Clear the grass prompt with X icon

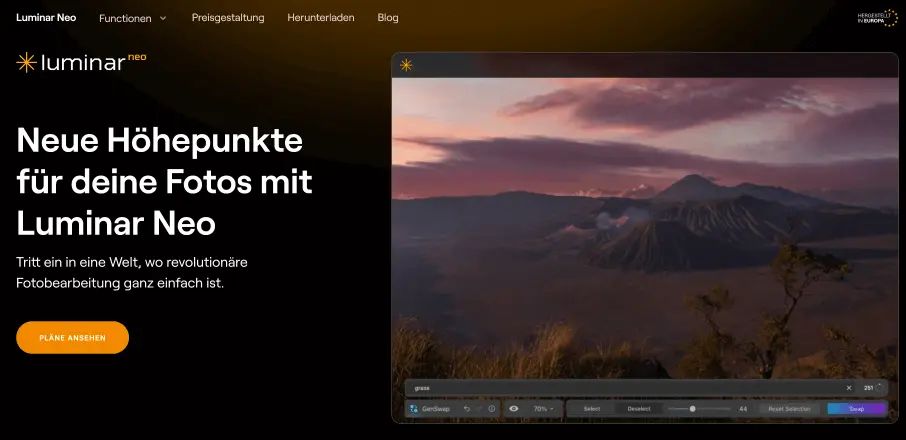849,388
